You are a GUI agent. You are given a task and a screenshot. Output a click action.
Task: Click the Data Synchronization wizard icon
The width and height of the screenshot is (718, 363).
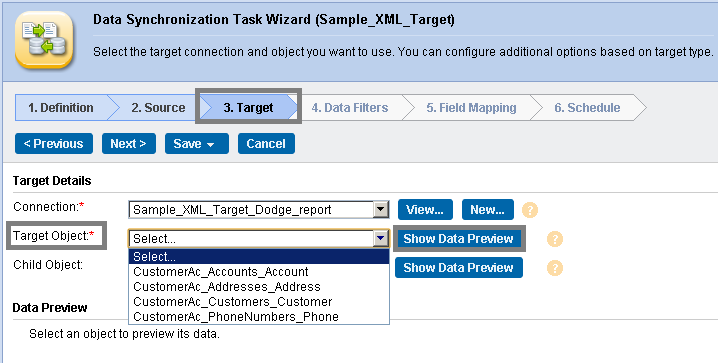pos(44,40)
